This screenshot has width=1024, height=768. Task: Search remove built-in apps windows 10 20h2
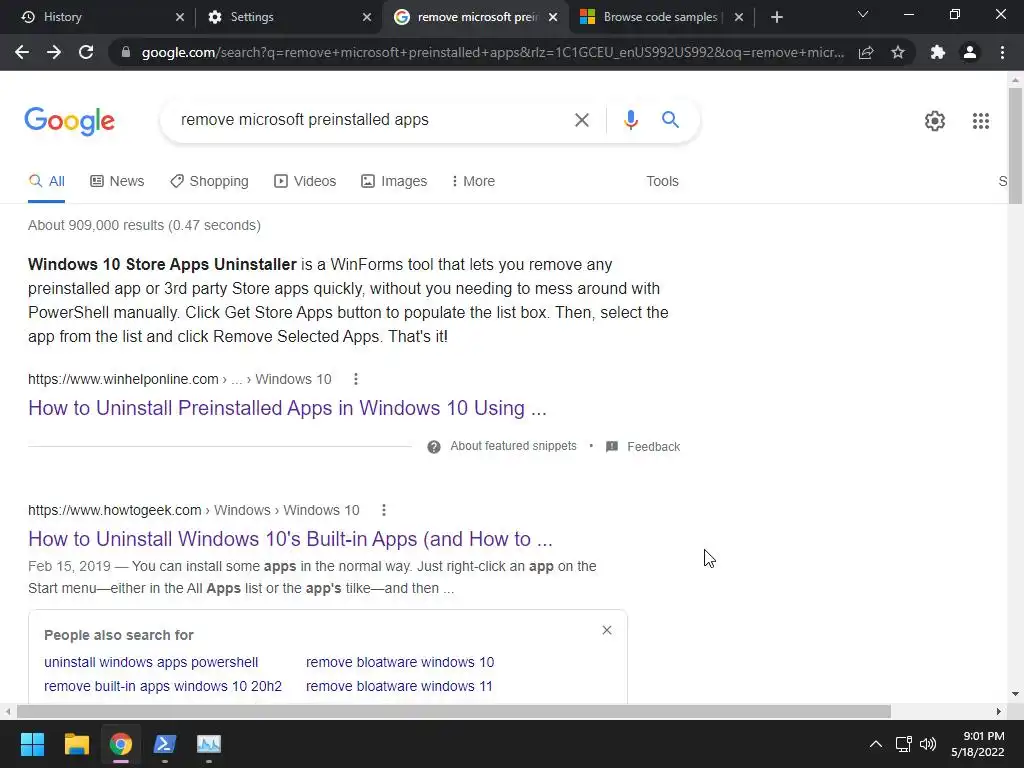(163, 686)
